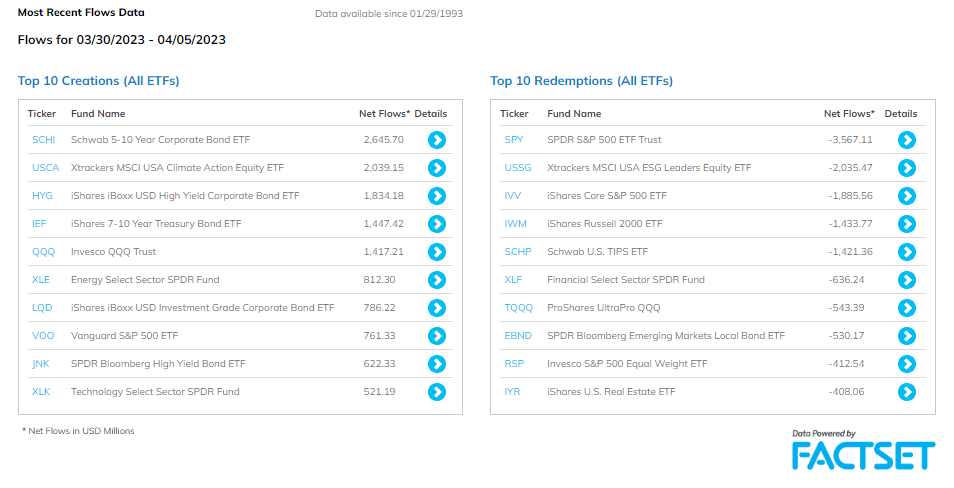Viewport: 954px width, 488px height.
Task: Click Data available since 01/29/1993 text
Action: pyautogui.click(x=389, y=13)
